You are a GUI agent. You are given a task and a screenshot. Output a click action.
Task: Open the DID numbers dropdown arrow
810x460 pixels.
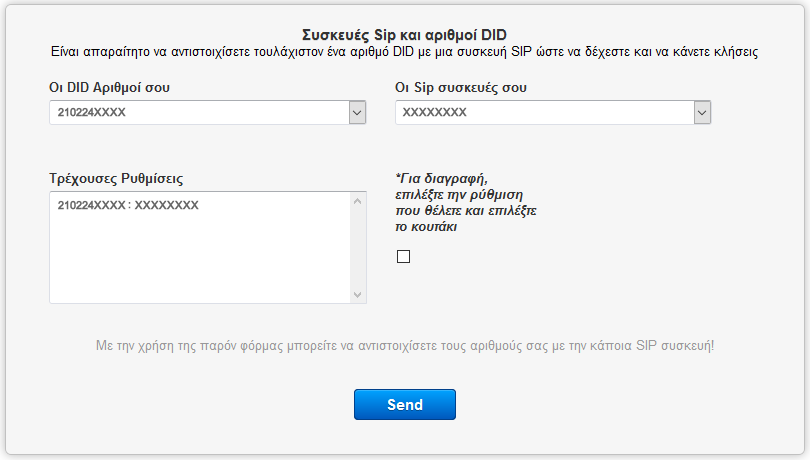pos(357,113)
